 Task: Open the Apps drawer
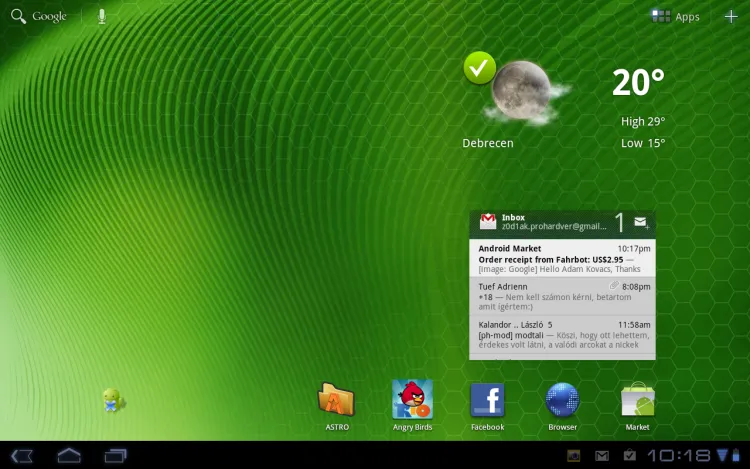click(x=676, y=16)
